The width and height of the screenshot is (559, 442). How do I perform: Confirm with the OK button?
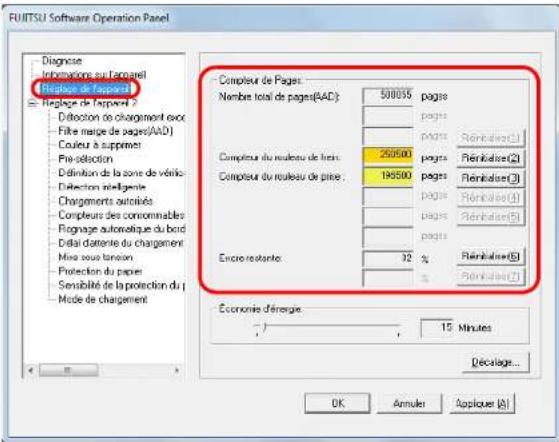[337, 403]
